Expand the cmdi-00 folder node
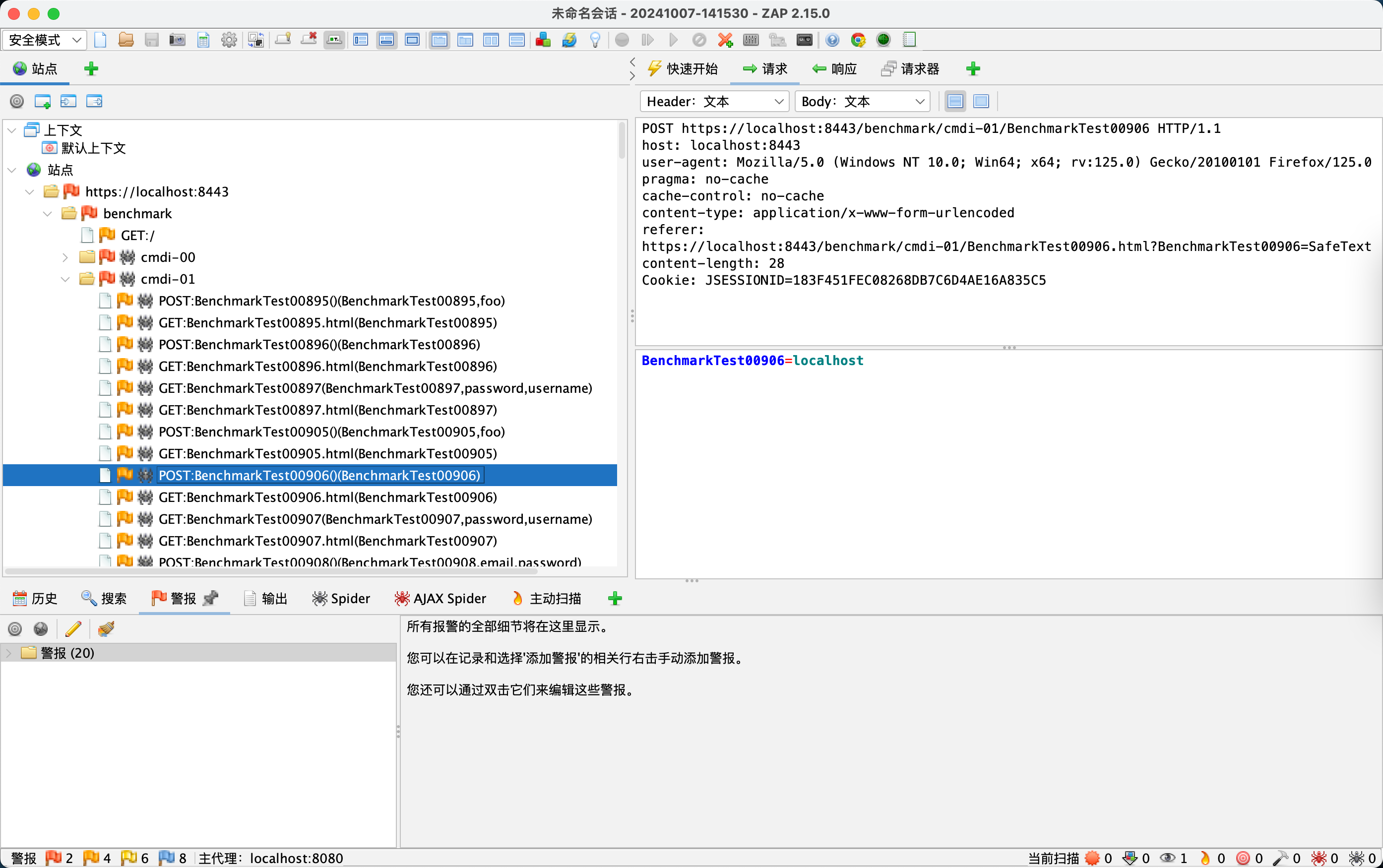 (65, 257)
